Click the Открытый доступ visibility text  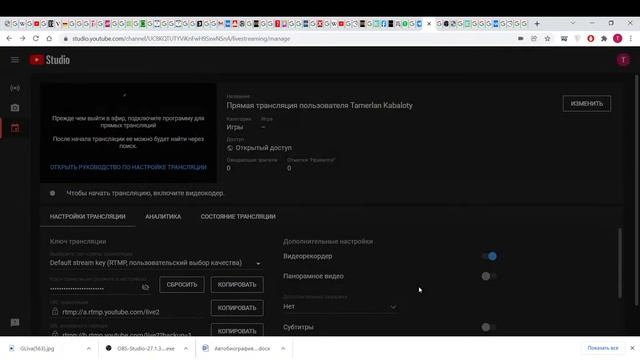click(263, 148)
